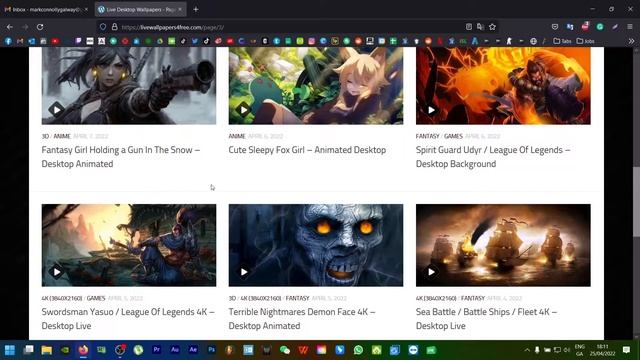Go back to the previous page
This screenshot has height=360, width=640.
[x=10, y=27]
